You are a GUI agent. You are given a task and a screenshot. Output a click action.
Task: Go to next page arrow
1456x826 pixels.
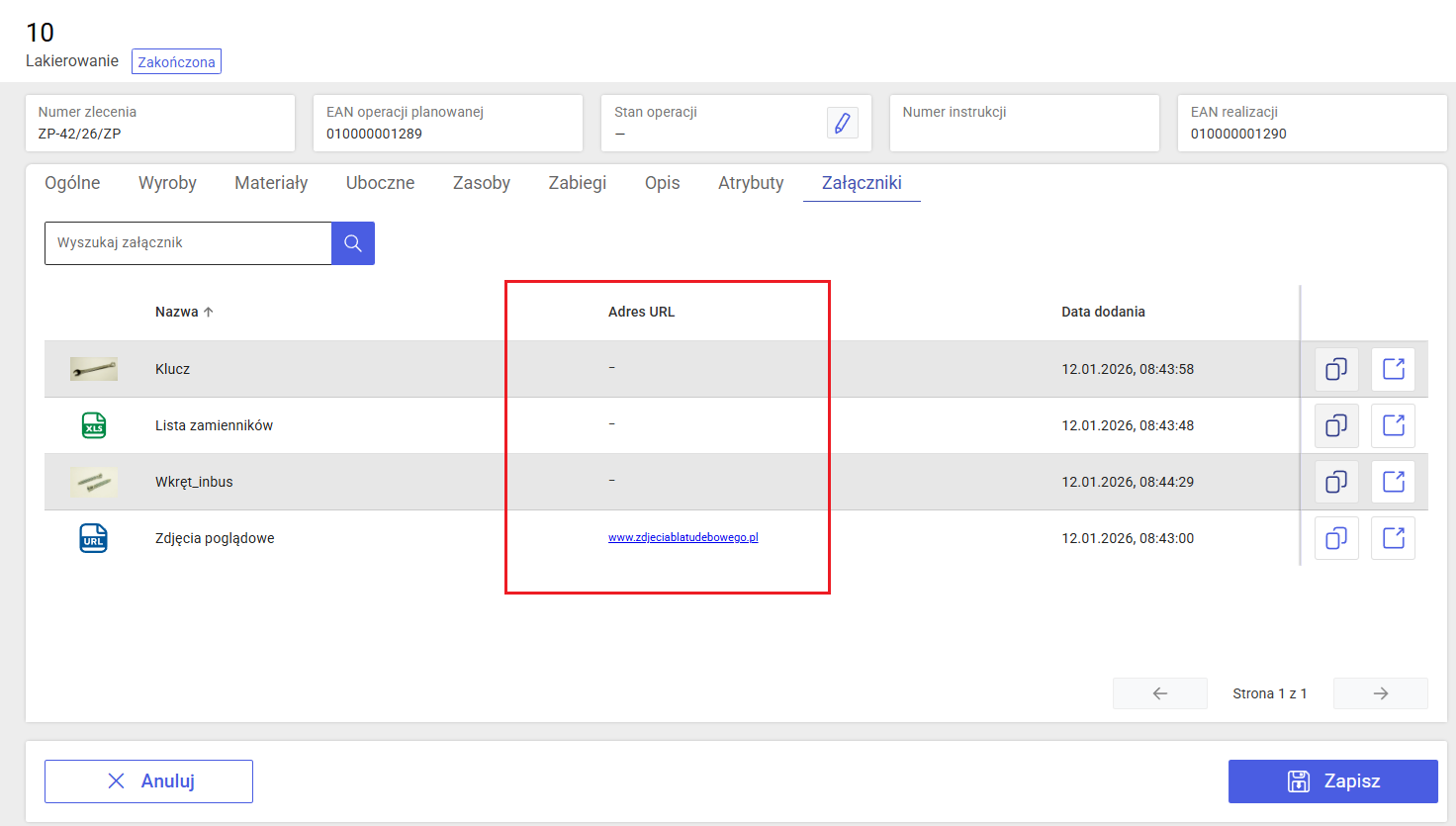(x=1381, y=693)
